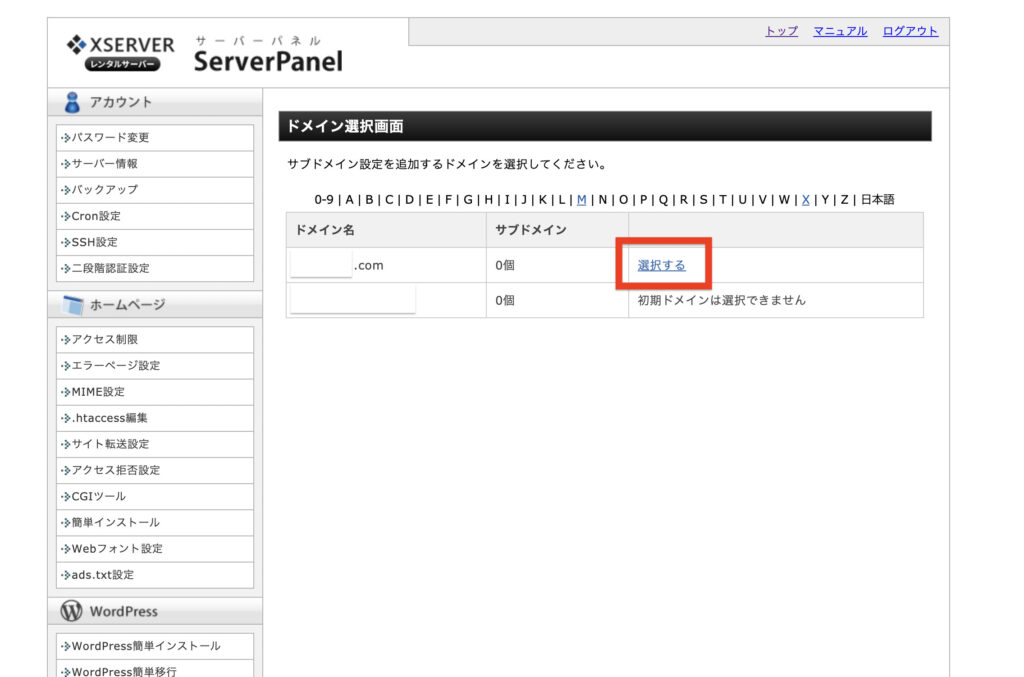Open SSH設定 menu item
This screenshot has width=1024, height=677.
pos(155,242)
